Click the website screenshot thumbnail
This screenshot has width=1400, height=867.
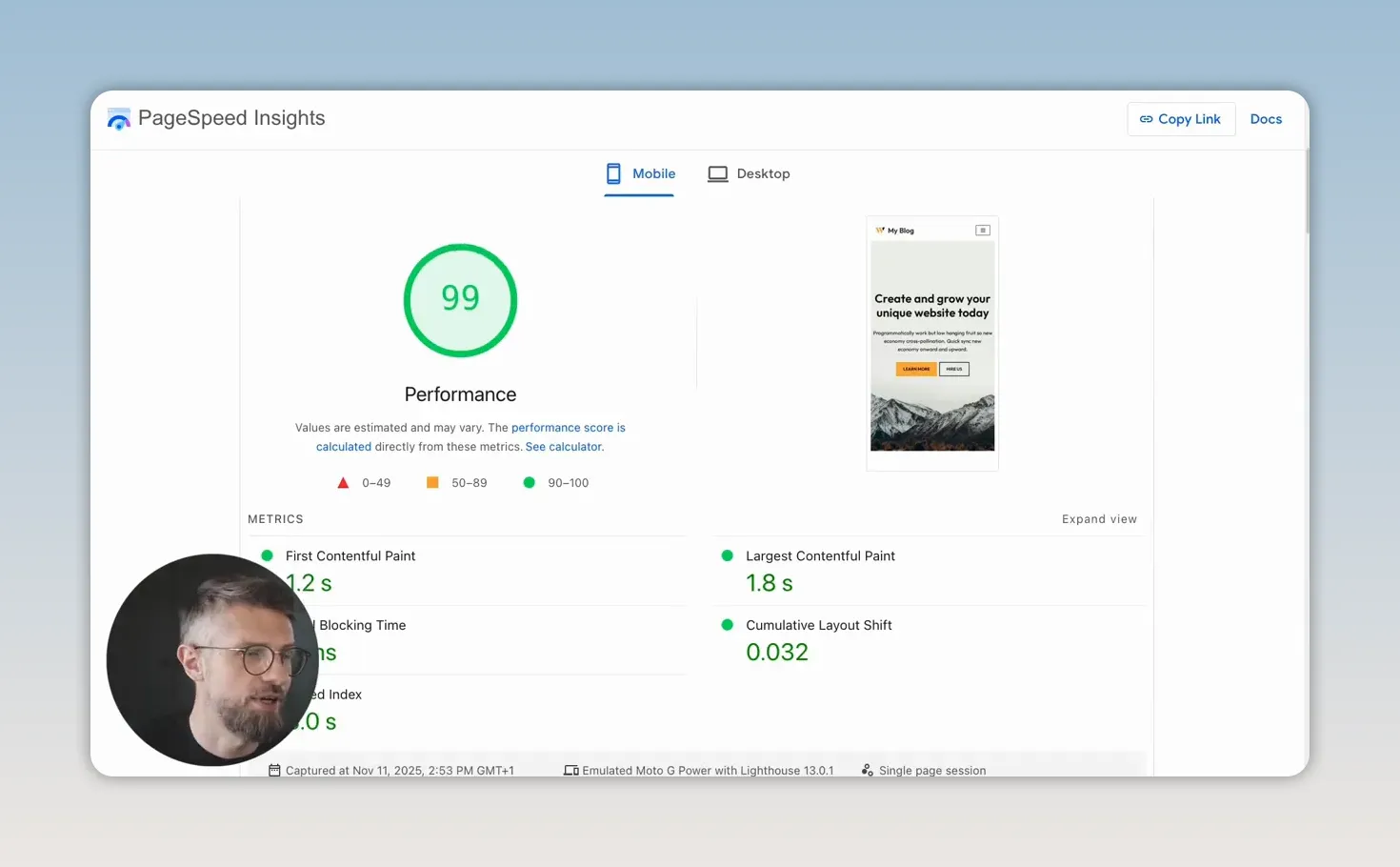pyautogui.click(x=932, y=344)
